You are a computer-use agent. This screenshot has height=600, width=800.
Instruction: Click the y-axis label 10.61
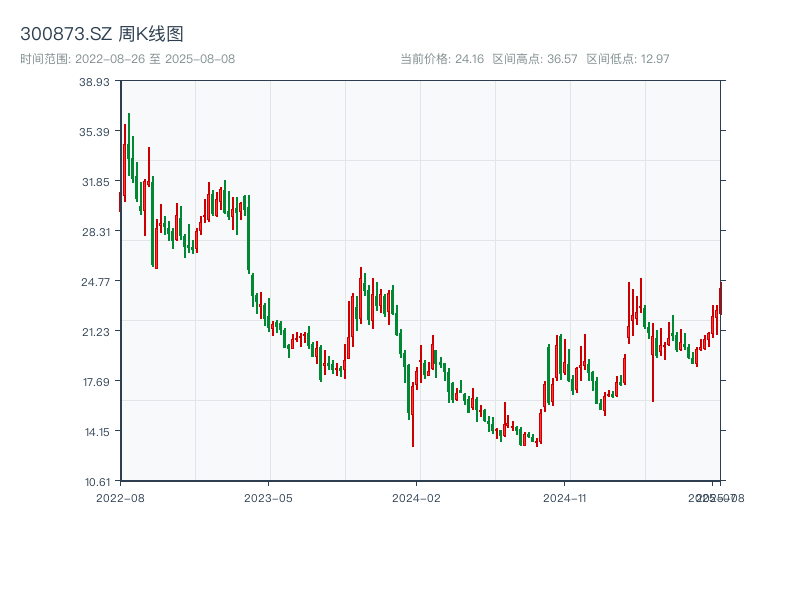click(97, 482)
